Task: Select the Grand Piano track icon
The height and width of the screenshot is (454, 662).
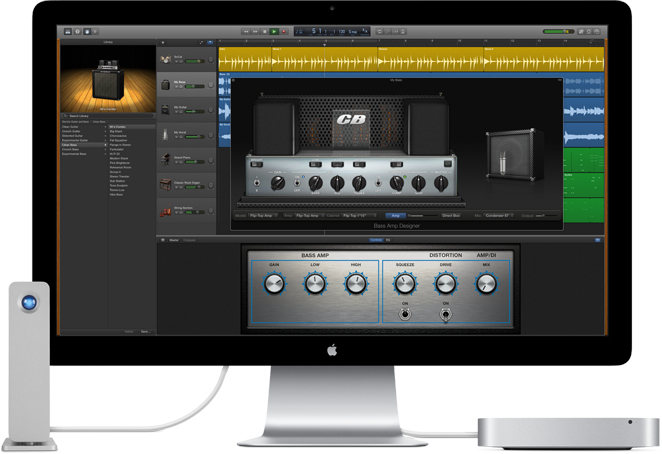Action: coord(166,159)
